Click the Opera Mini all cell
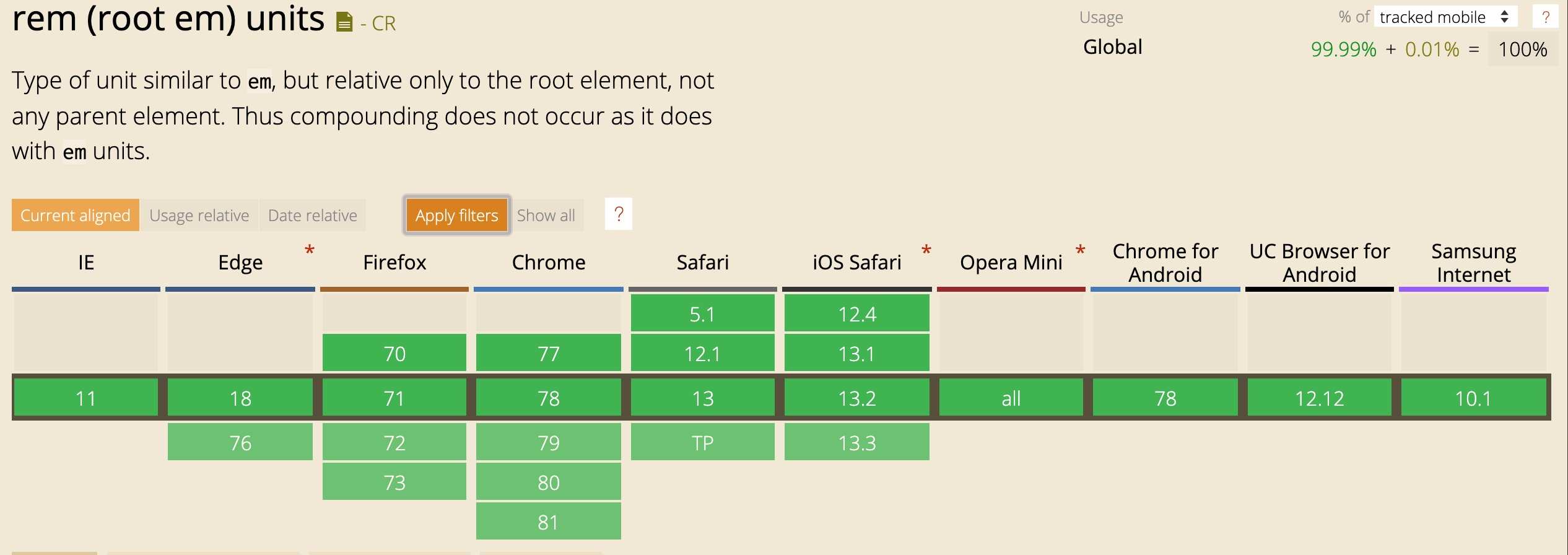The width and height of the screenshot is (1568, 555). click(1011, 398)
